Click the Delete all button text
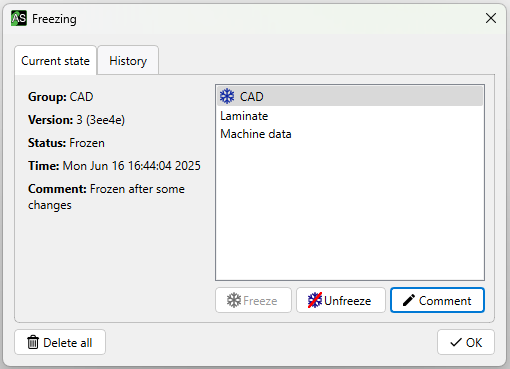 [68, 343]
